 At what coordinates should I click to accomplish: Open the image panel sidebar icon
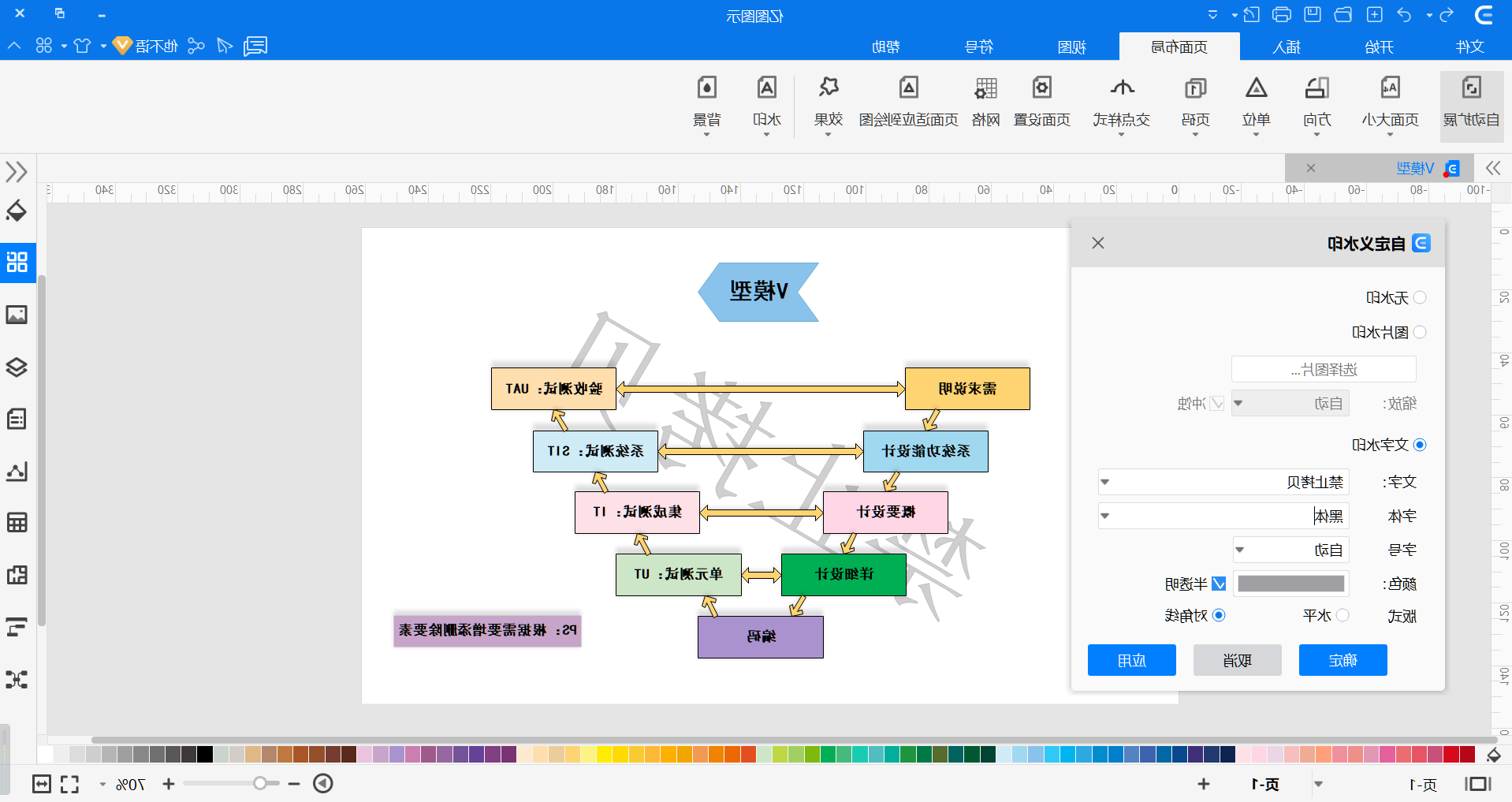point(17,315)
